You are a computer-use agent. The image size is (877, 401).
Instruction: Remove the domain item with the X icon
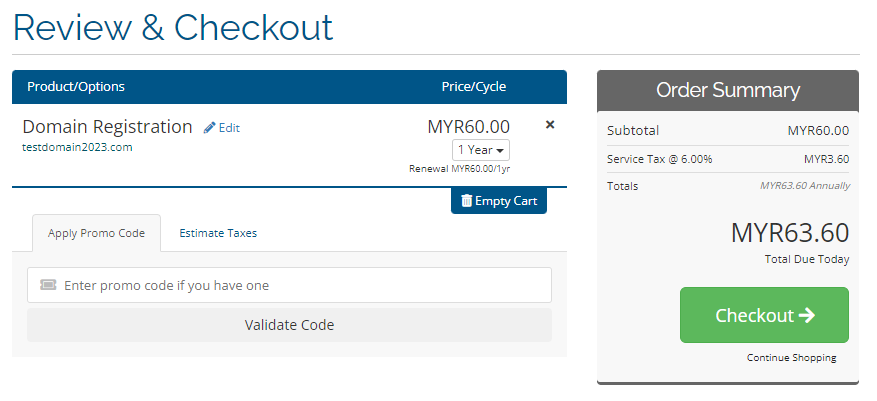tap(550, 125)
